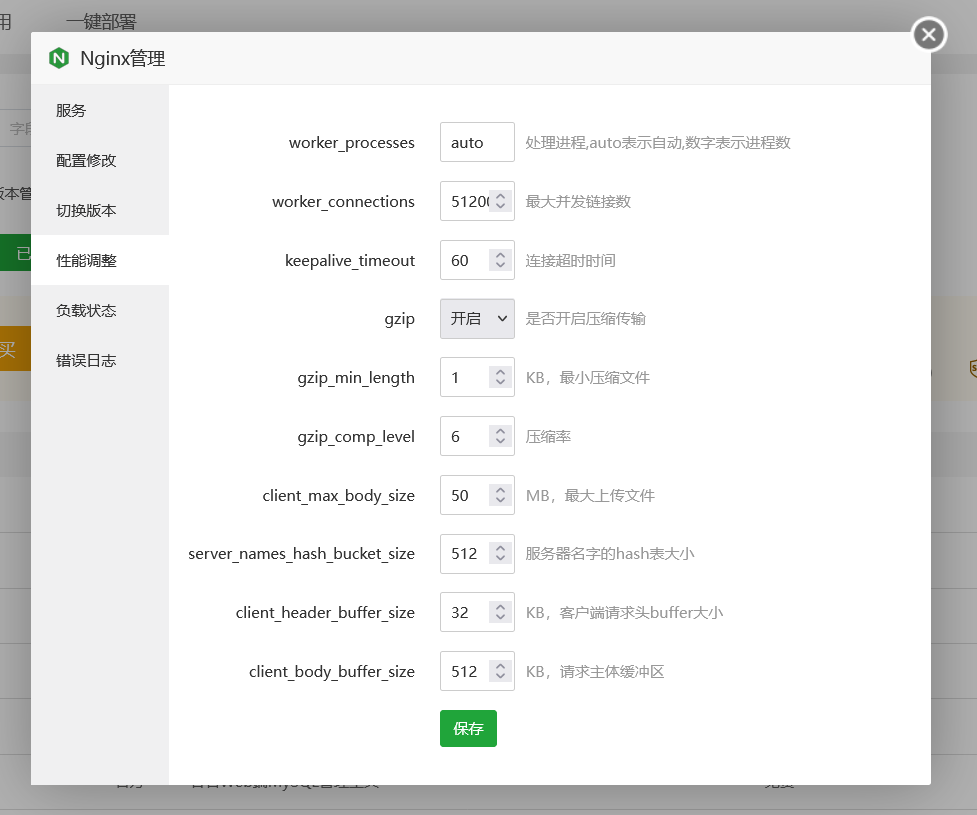The width and height of the screenshot is (977, 815).
Task: Click the gzip_min_length spinner arrows
Action: [500, 377]
